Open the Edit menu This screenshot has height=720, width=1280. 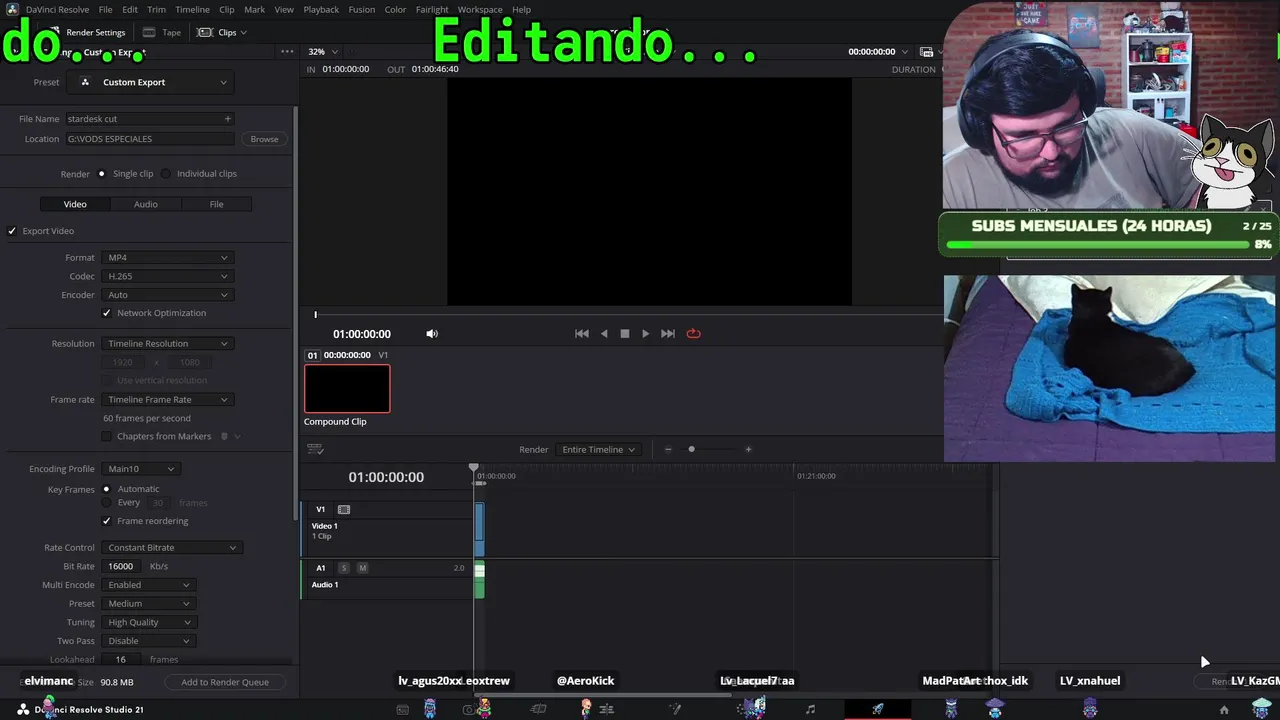[x=130, y=9]
